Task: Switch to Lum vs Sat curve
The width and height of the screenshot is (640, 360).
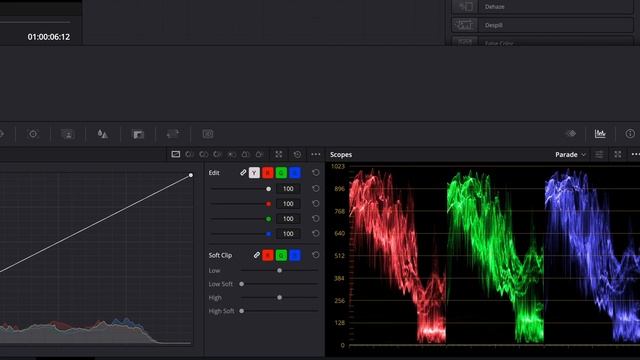Action: (231, 154)
